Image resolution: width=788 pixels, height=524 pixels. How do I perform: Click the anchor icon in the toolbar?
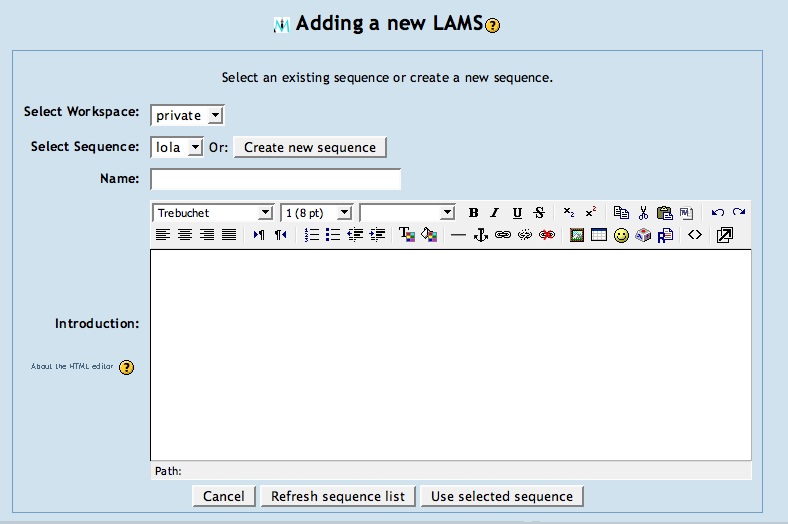[480, 235]
